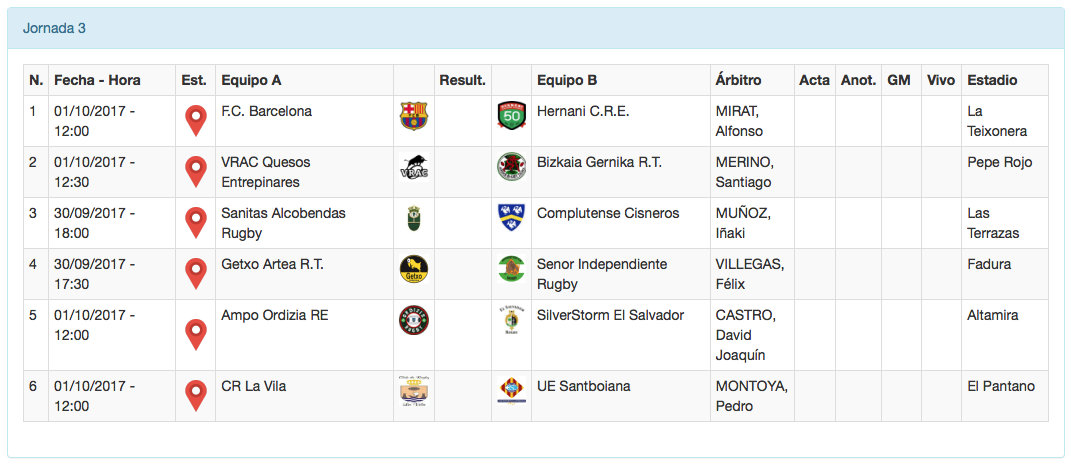The width and height of the screenshot is (1071, 464).
Task: Click the Bizkaia Gernika R.T. crest
Action: 511,167
